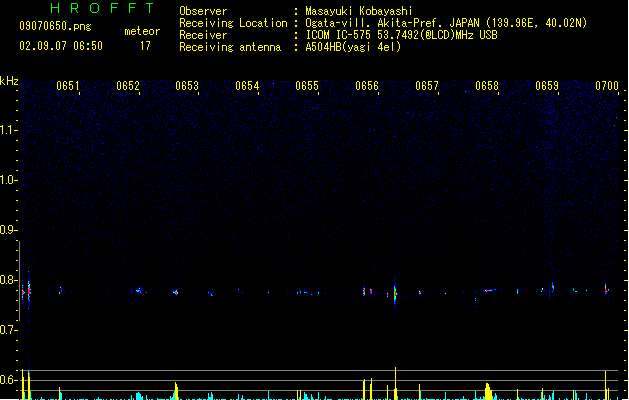The image size is (629, 400).
Task: Click the 0.6 kHz axis label
Action: click(8, 380)
